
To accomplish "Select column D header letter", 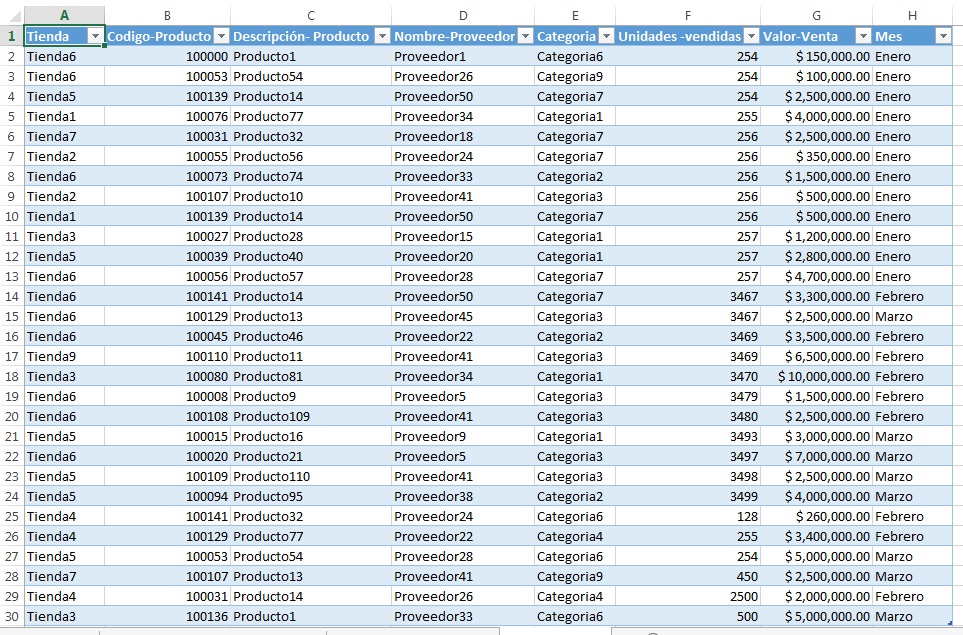I will [462, 15].
